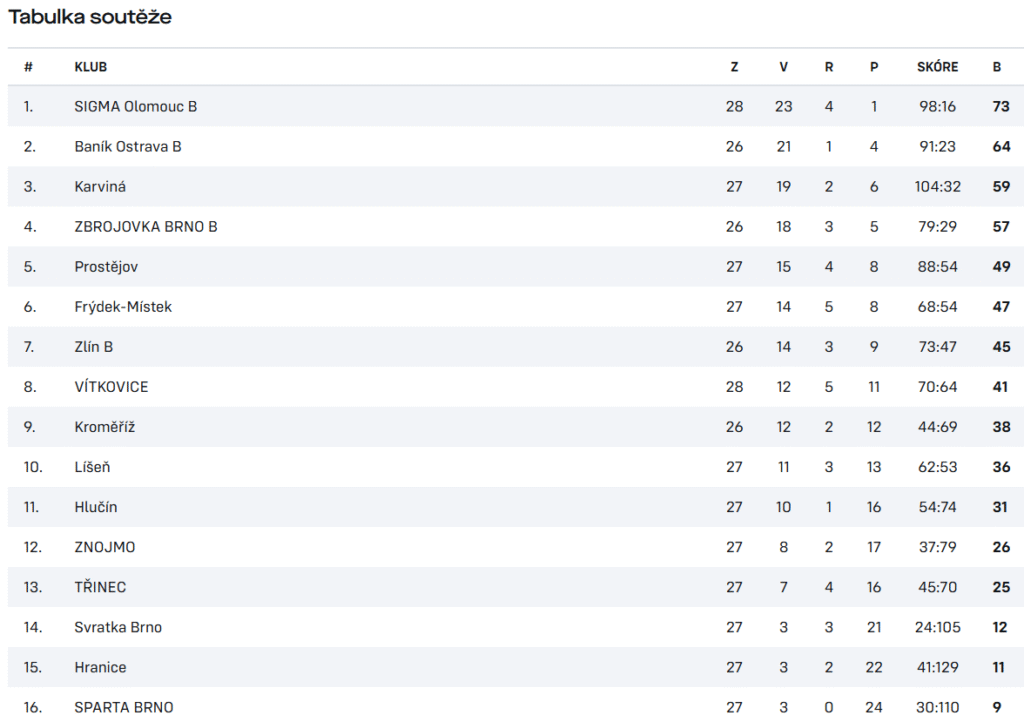Click the Prostějov club name
Screen dimensions: 1024x722
pyautogui.click(x=106, y=267)
